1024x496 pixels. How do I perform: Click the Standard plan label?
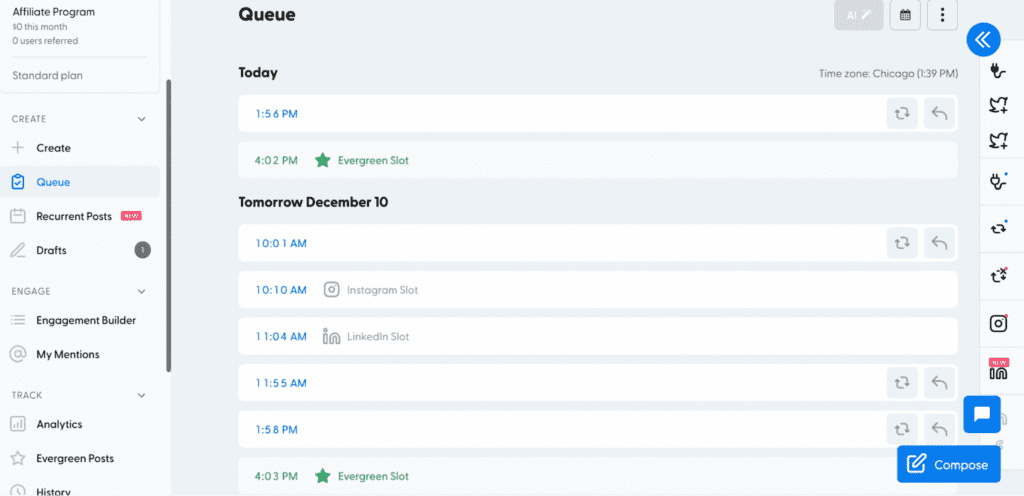(48, 76)
